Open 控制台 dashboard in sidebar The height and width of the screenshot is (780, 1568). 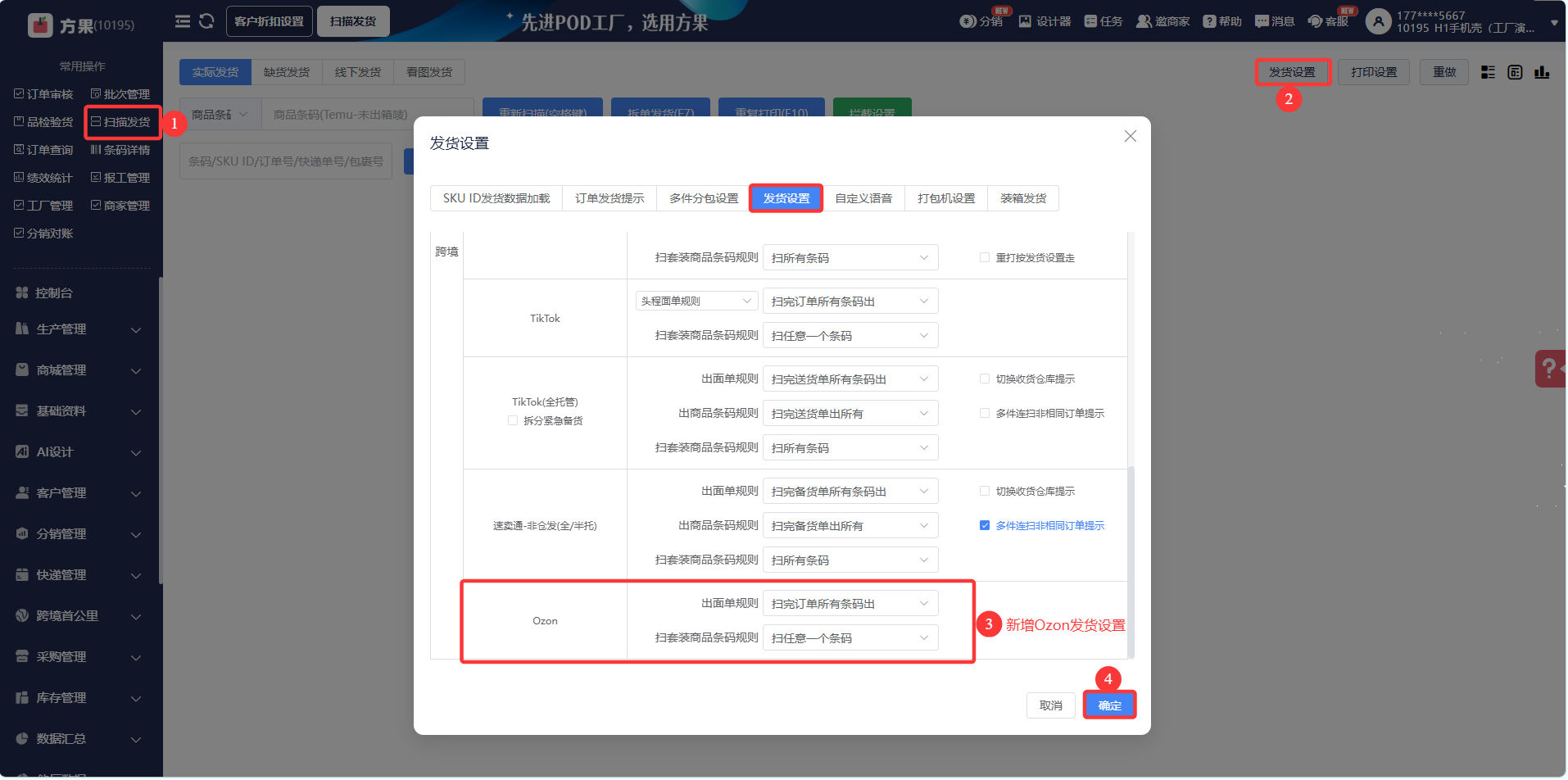[x=54, y=292]
